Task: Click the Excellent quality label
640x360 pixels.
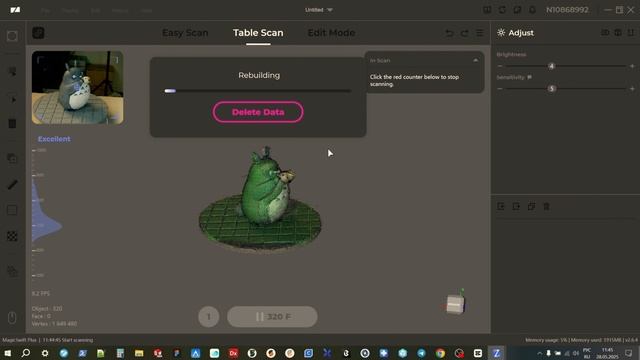Action: click(54, 139)
